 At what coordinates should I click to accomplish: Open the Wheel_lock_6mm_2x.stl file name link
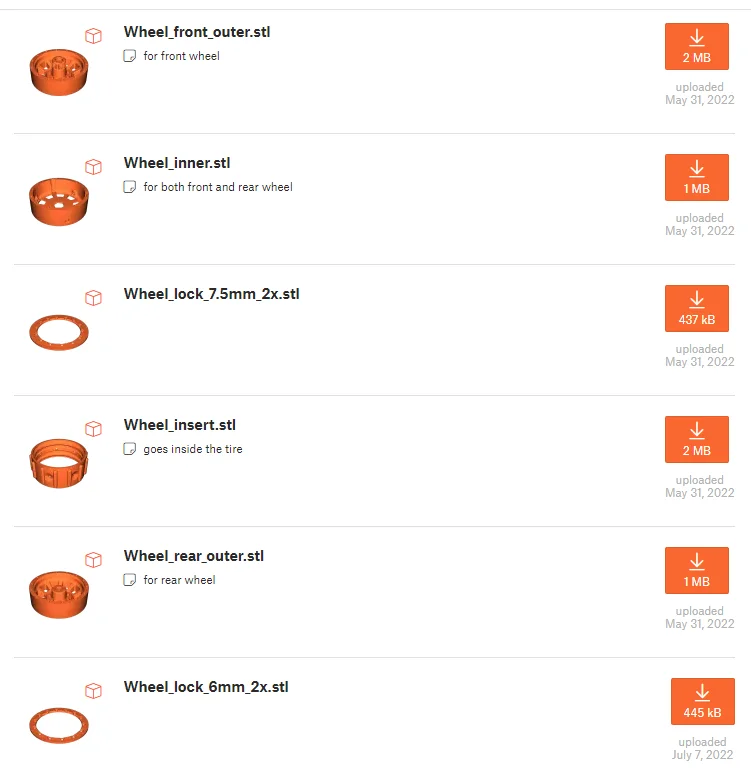pyautogui.click(x=206, y=687)
